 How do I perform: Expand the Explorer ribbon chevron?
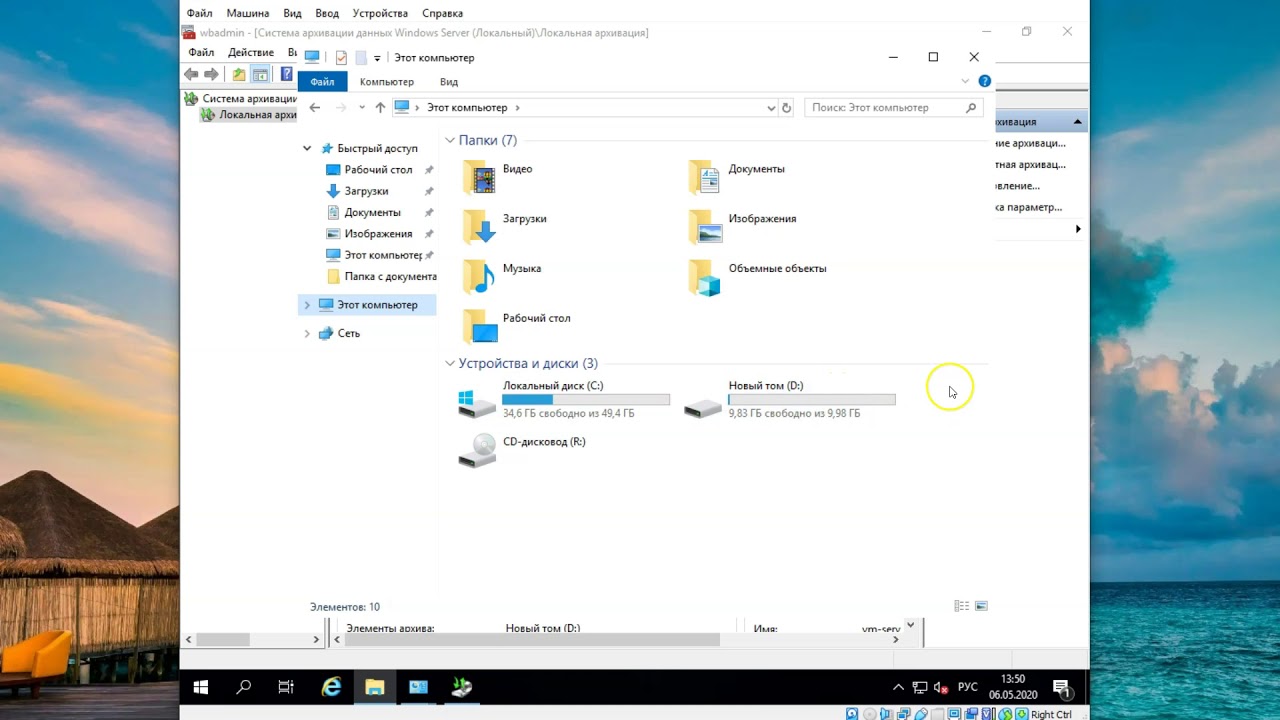[x=965, y=81]
